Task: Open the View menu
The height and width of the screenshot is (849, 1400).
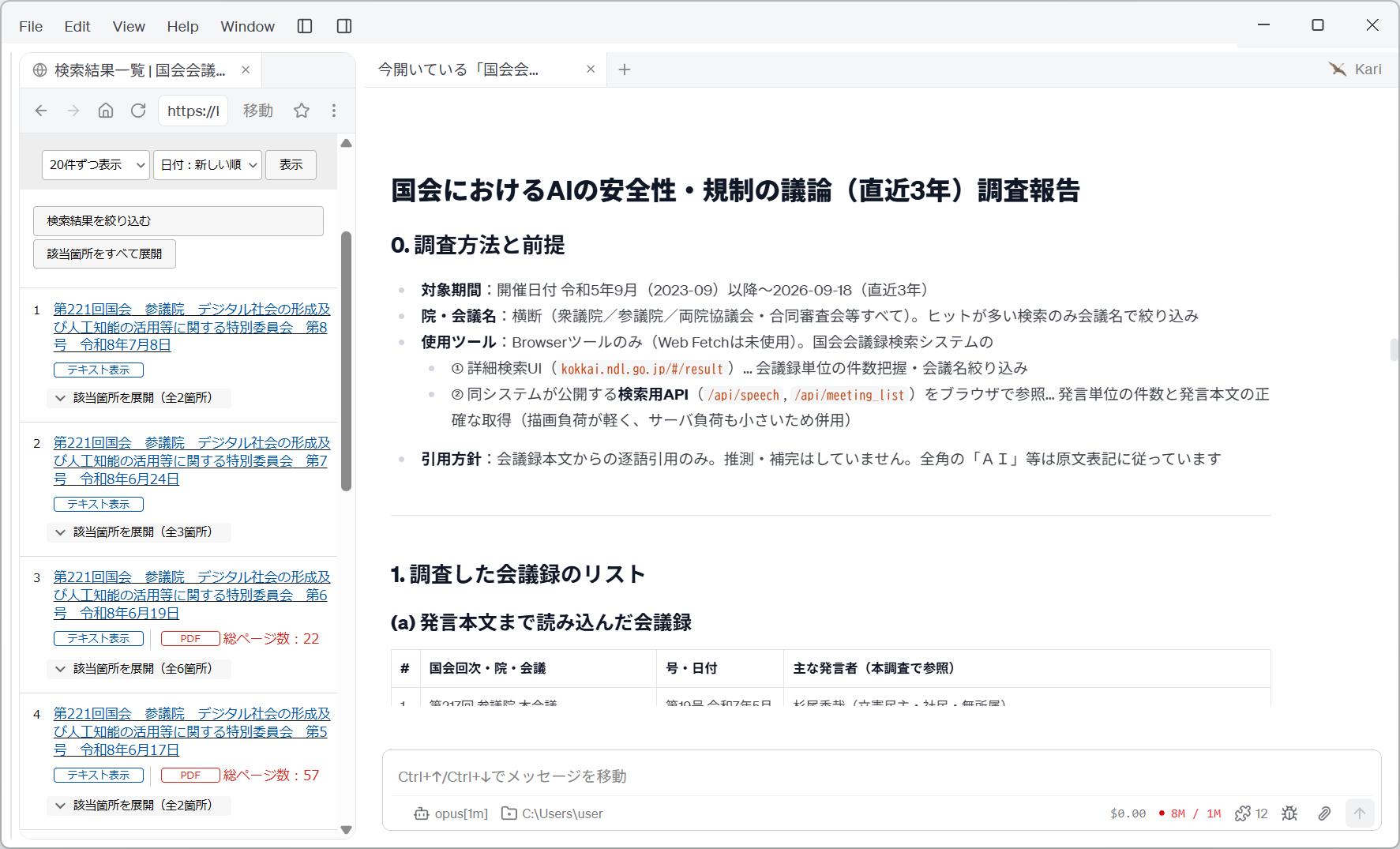Action: [129, 26]
